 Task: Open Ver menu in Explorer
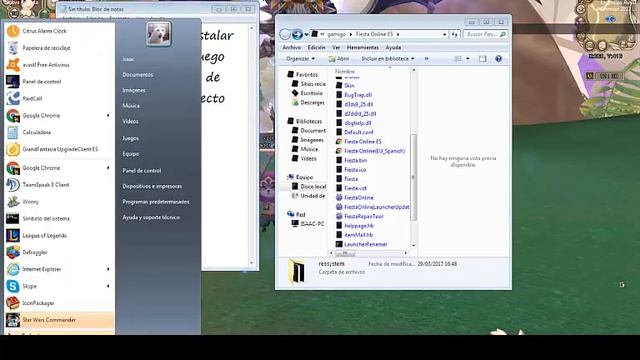336,48
